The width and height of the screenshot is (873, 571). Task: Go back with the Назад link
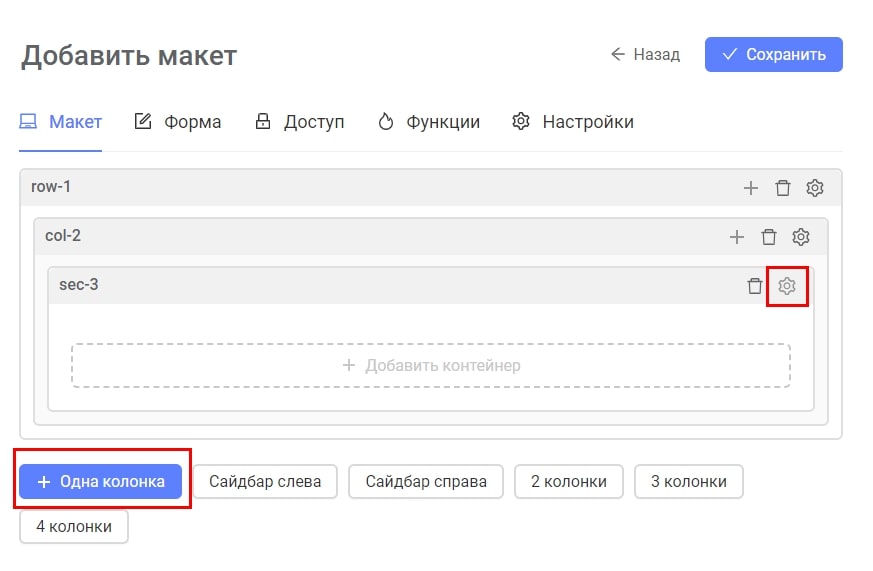(x=645, y=55)
